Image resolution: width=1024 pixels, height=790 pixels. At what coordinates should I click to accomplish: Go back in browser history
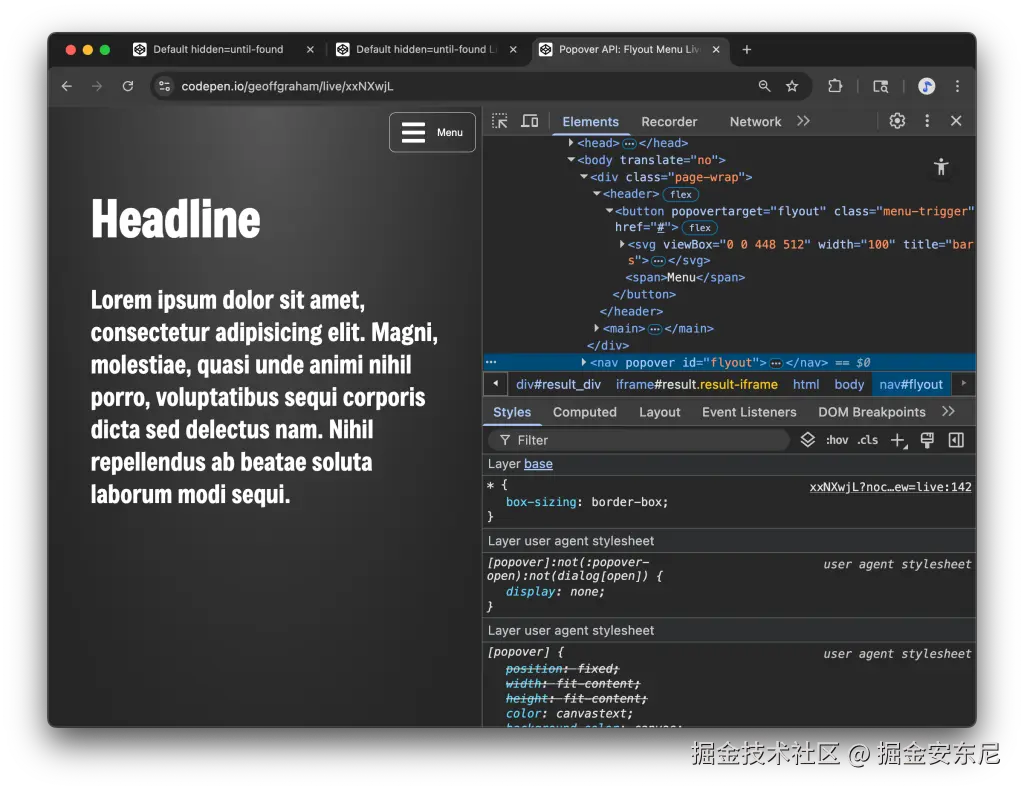pyautogui.click(x=67, y=86)
